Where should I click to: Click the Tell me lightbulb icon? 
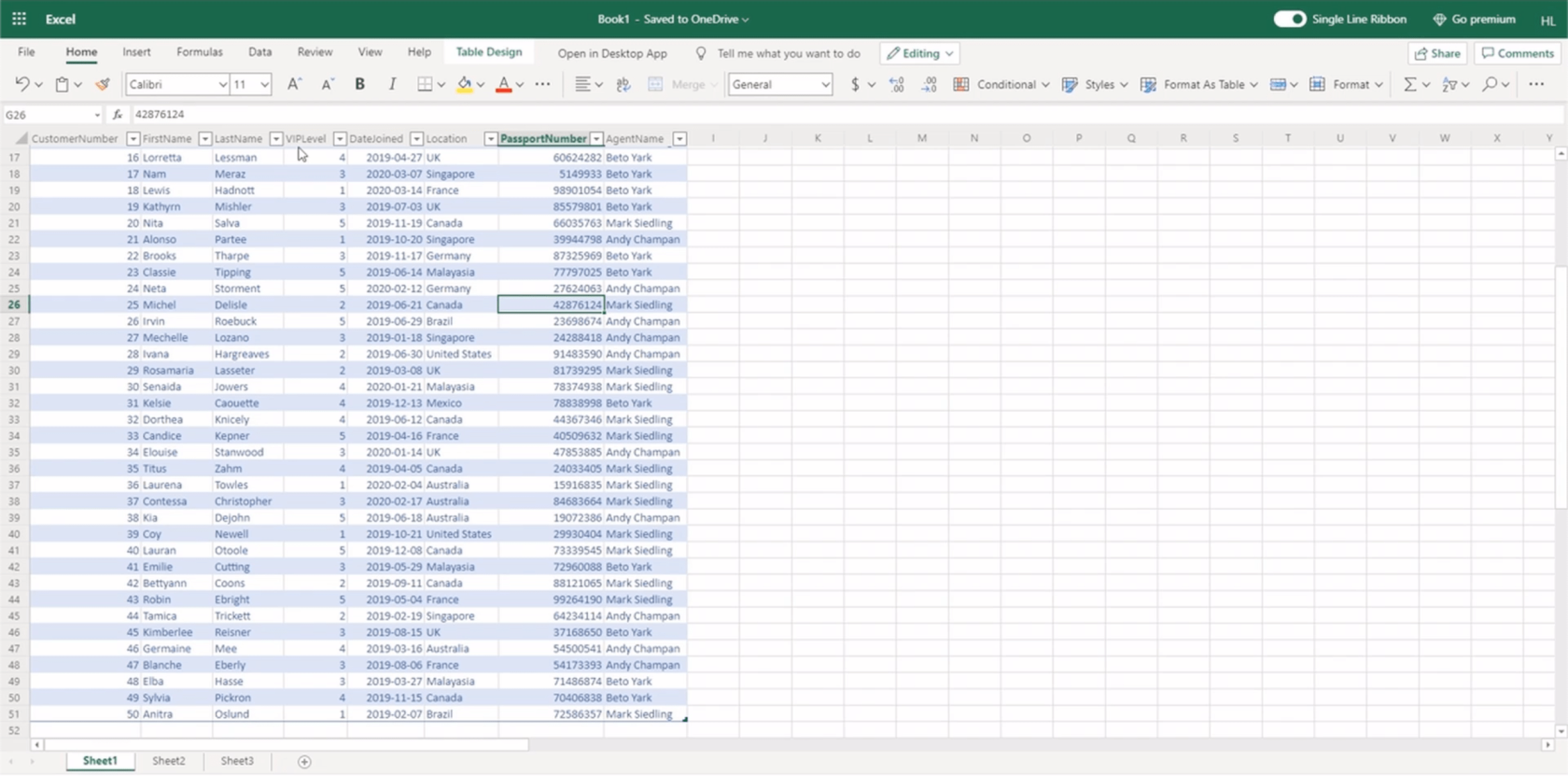coord(701,53)
